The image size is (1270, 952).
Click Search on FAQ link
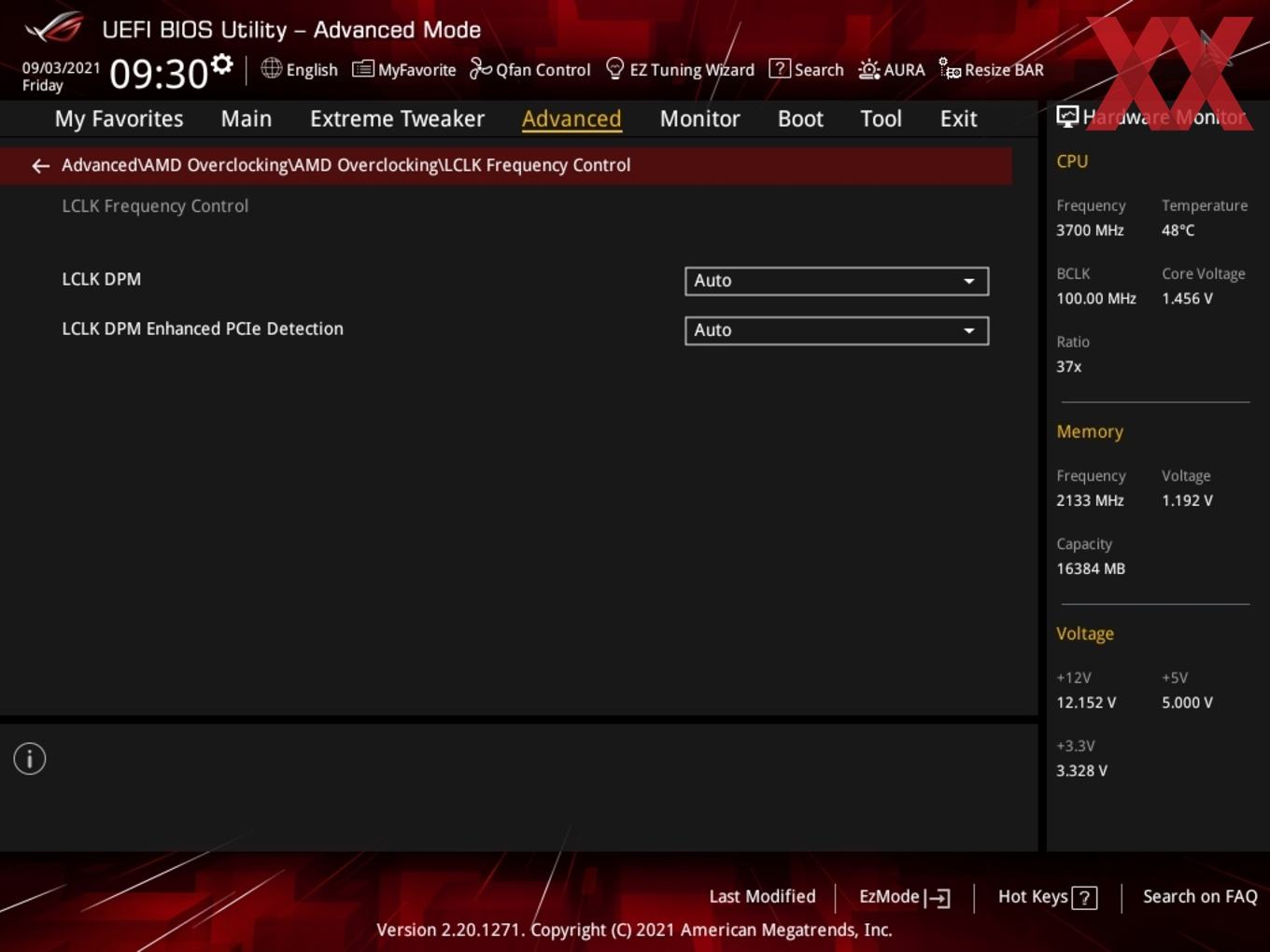[x=1200, y=897]
